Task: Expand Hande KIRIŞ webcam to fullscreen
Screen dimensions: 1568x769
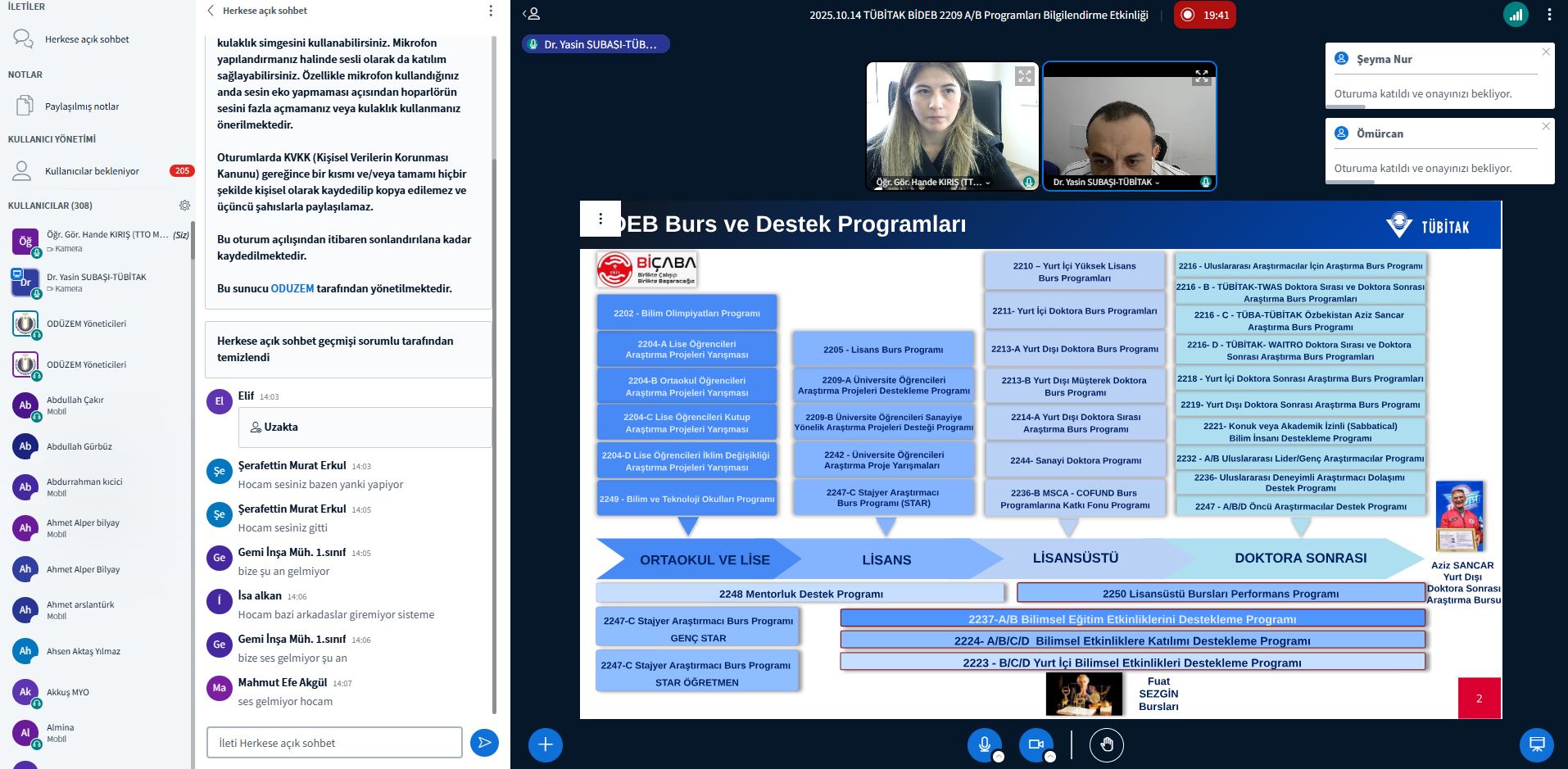Action: coord(1024,77)
